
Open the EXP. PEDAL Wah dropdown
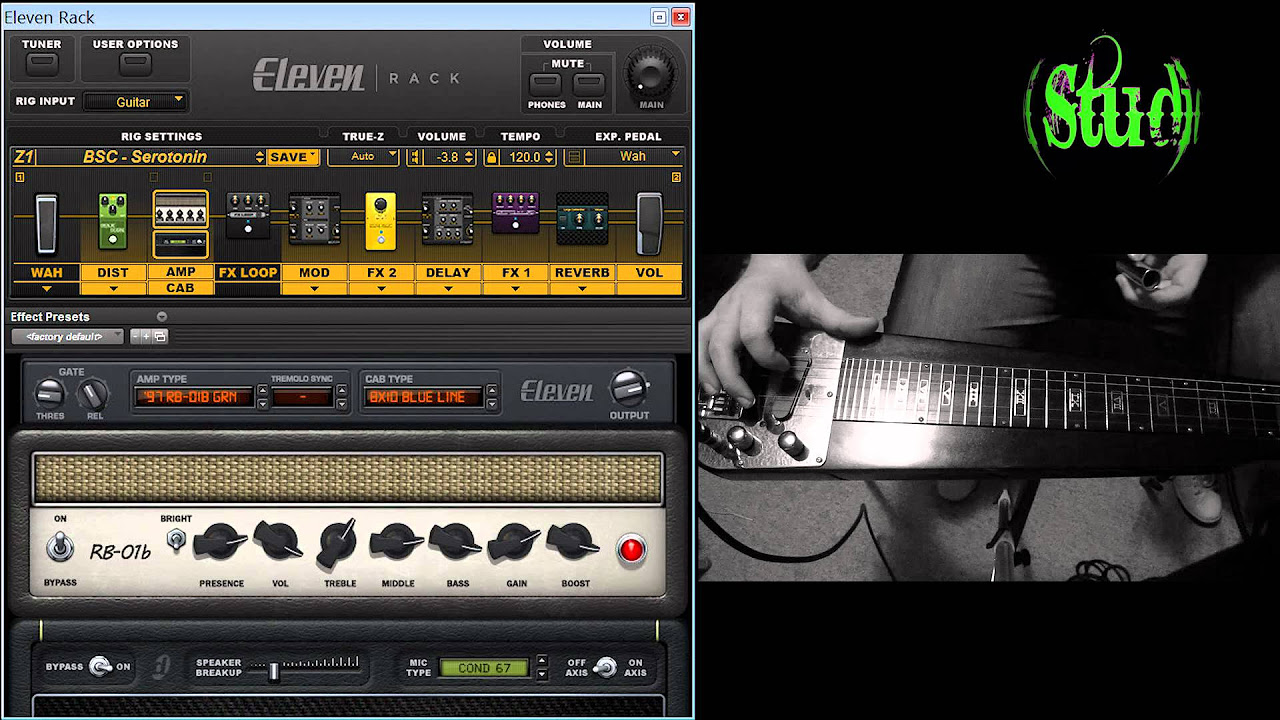(634, 157)
